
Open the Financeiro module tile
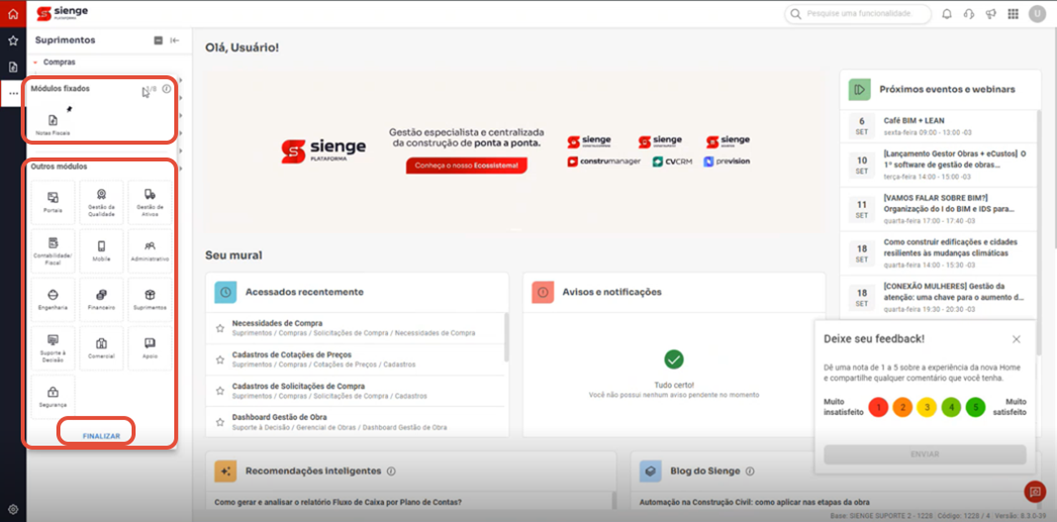point(101,299)
